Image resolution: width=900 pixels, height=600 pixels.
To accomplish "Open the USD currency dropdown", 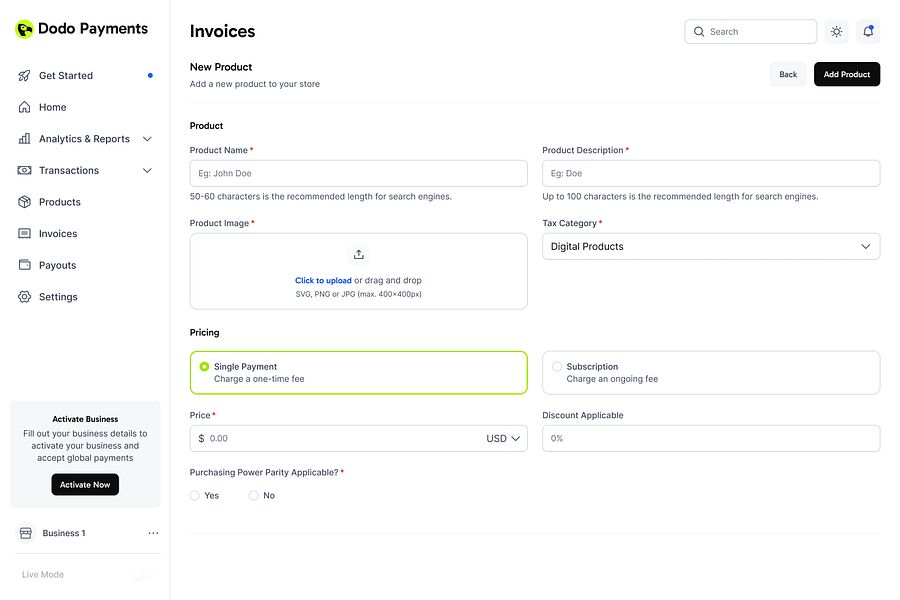I will (505, 438).
